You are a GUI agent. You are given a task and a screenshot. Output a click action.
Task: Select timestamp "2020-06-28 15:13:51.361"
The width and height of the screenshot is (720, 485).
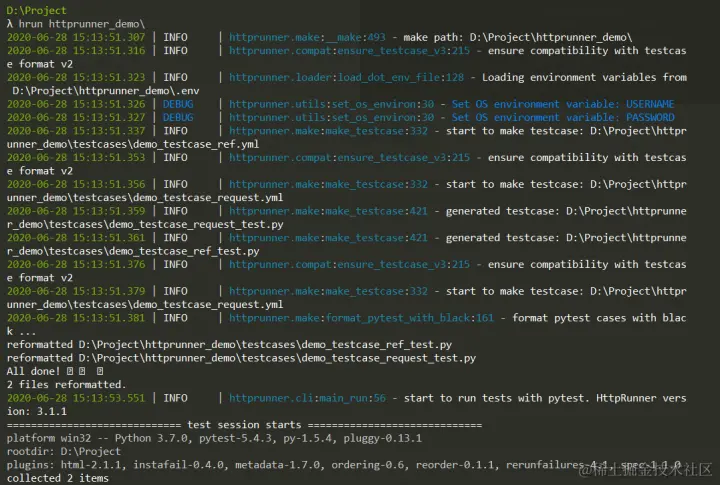(76, 237)
